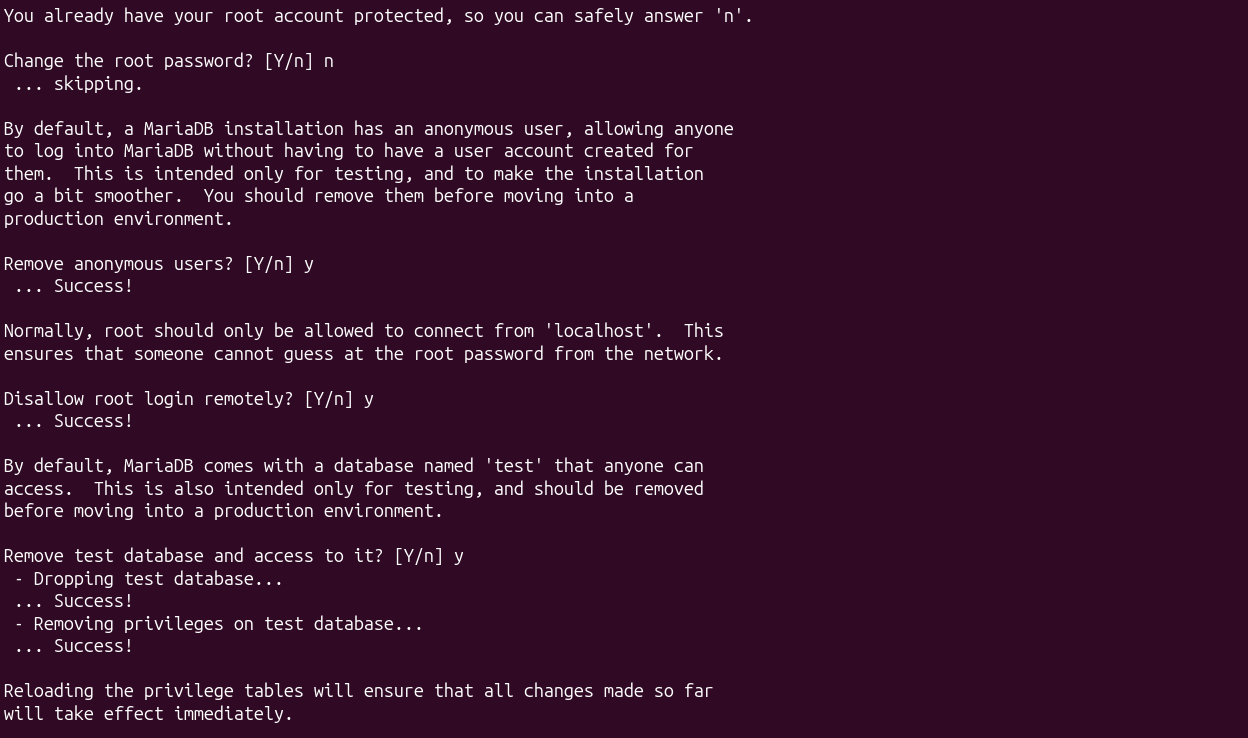
Task: Click the Success message below root login prompt
Action: 73,421
